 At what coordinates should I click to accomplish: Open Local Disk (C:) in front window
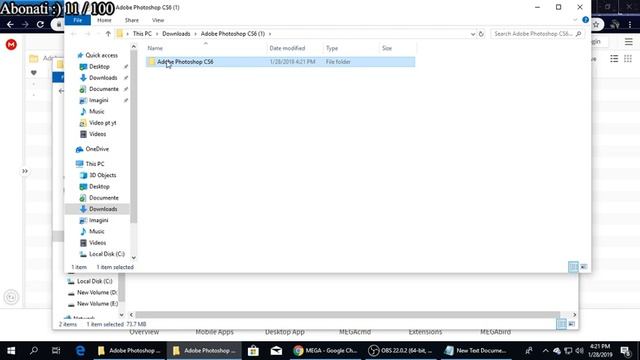tap(107, 254)
